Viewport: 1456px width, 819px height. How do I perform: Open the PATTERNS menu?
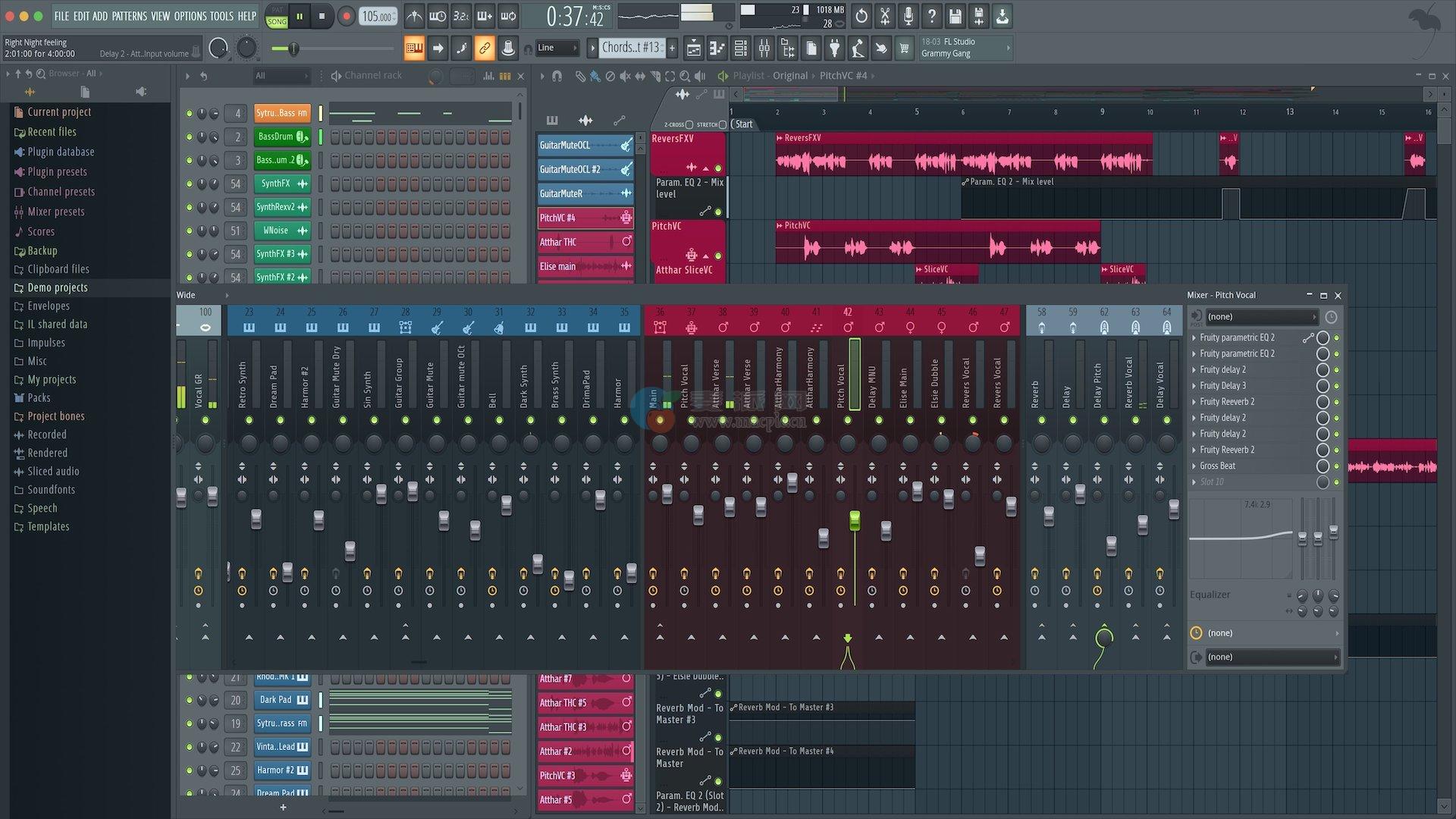pyautogui.click(x=129, y=16)
